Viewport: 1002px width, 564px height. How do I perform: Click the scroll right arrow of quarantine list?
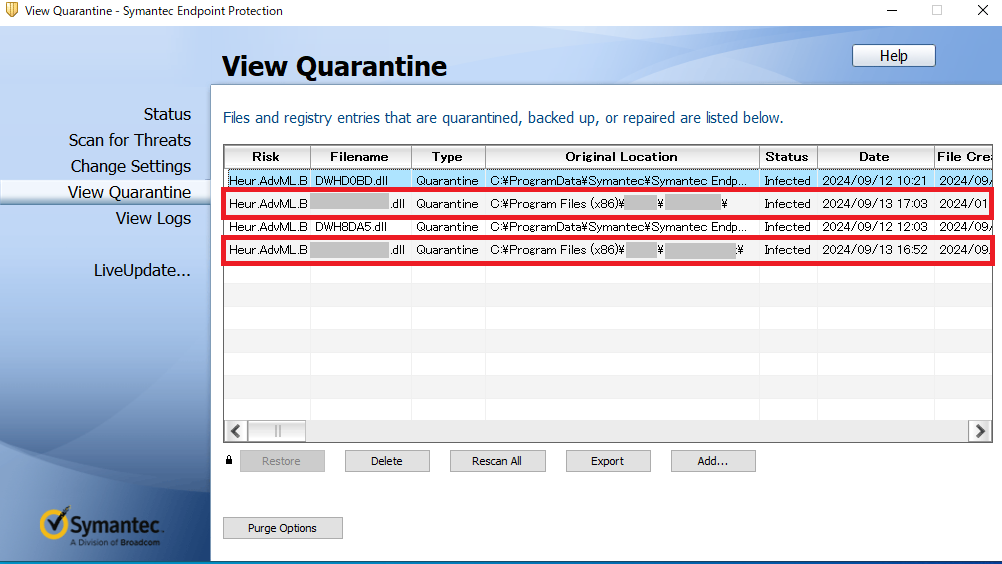[x=980, y=431]
